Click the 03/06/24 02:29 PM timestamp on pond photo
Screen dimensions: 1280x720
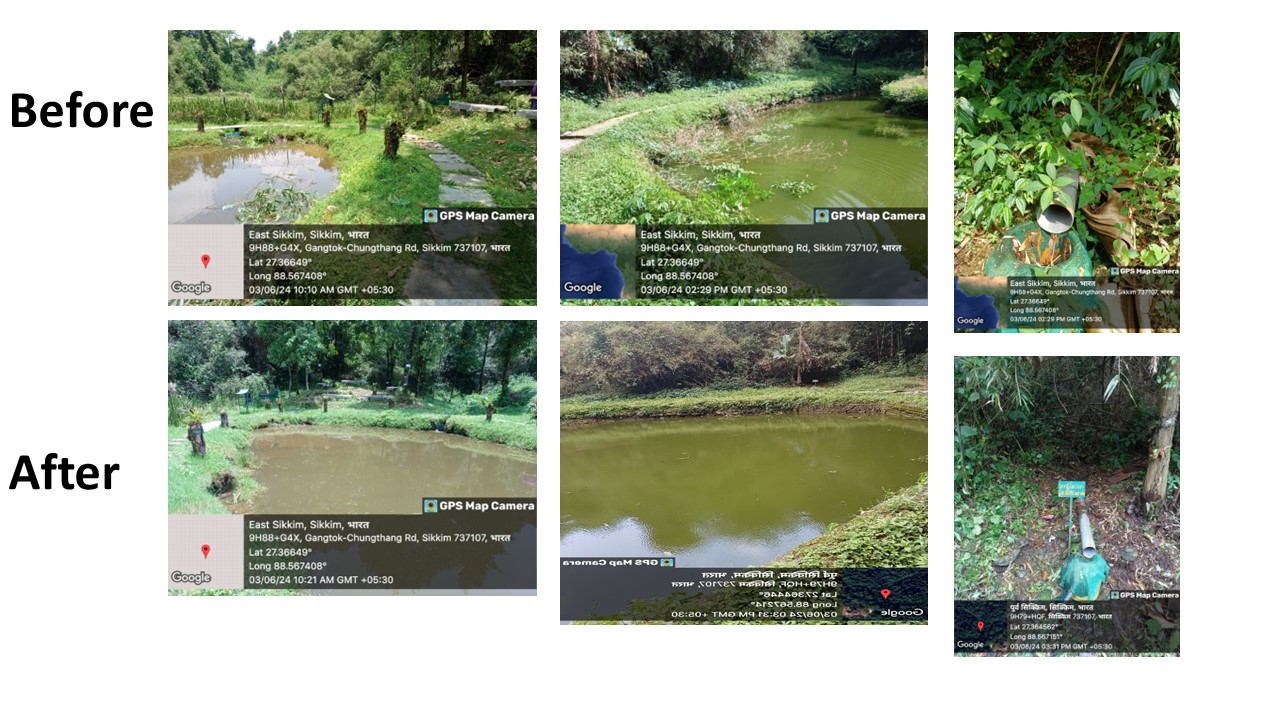click(x=713, y=290)
